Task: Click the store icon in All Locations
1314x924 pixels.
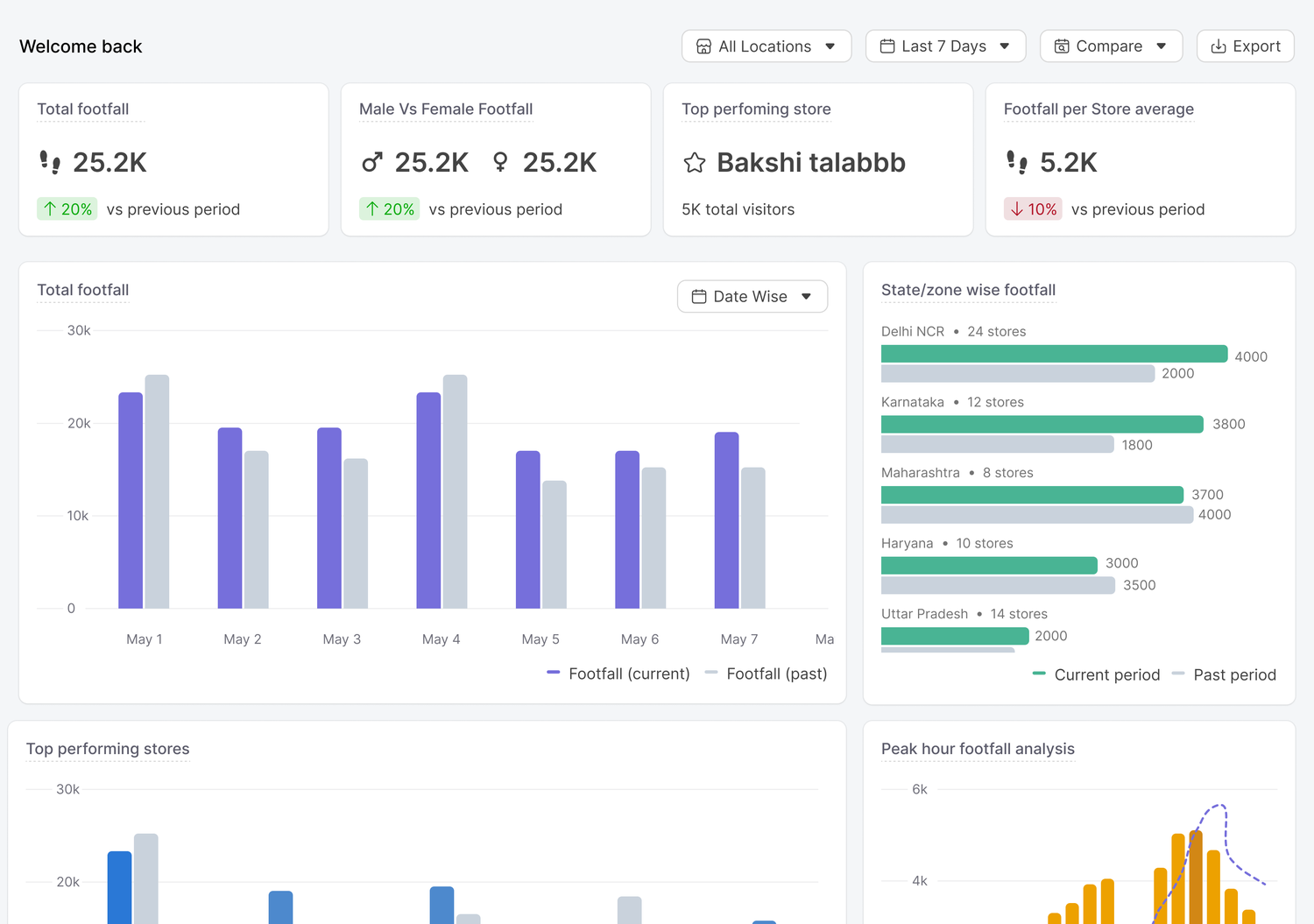Action: click(x=703, y=46)
